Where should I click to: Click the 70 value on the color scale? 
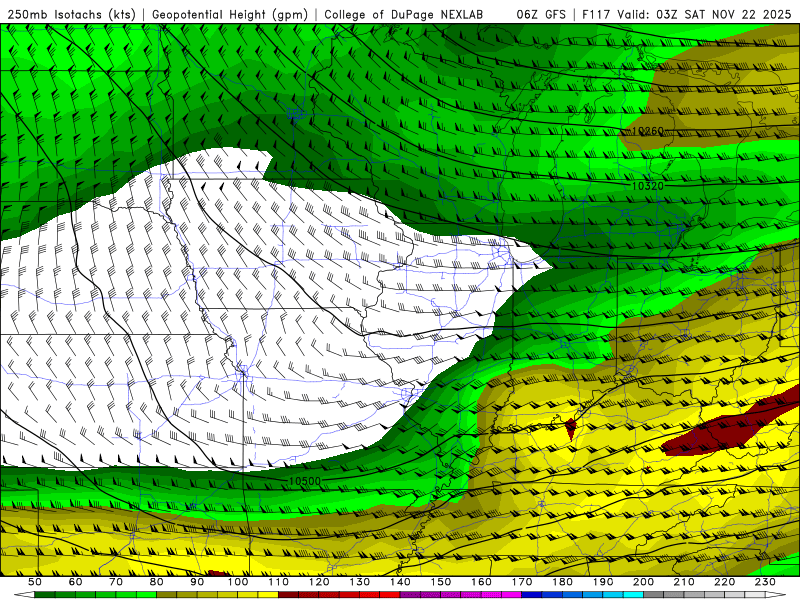click(116, 582)
